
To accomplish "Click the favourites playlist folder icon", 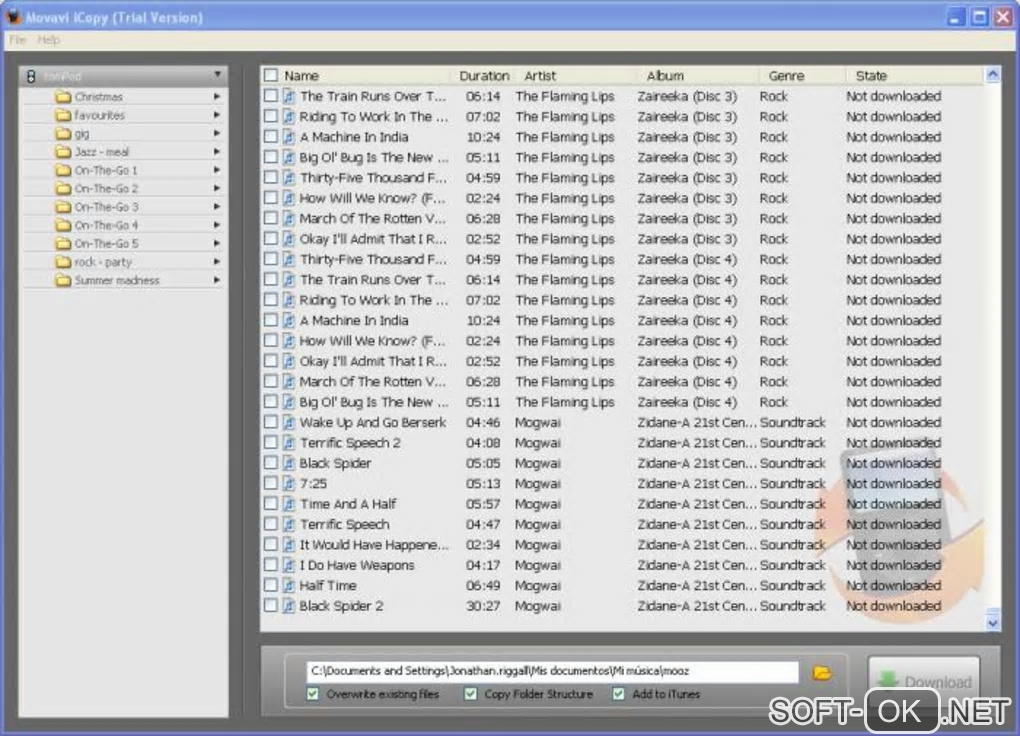I will 63,115.
